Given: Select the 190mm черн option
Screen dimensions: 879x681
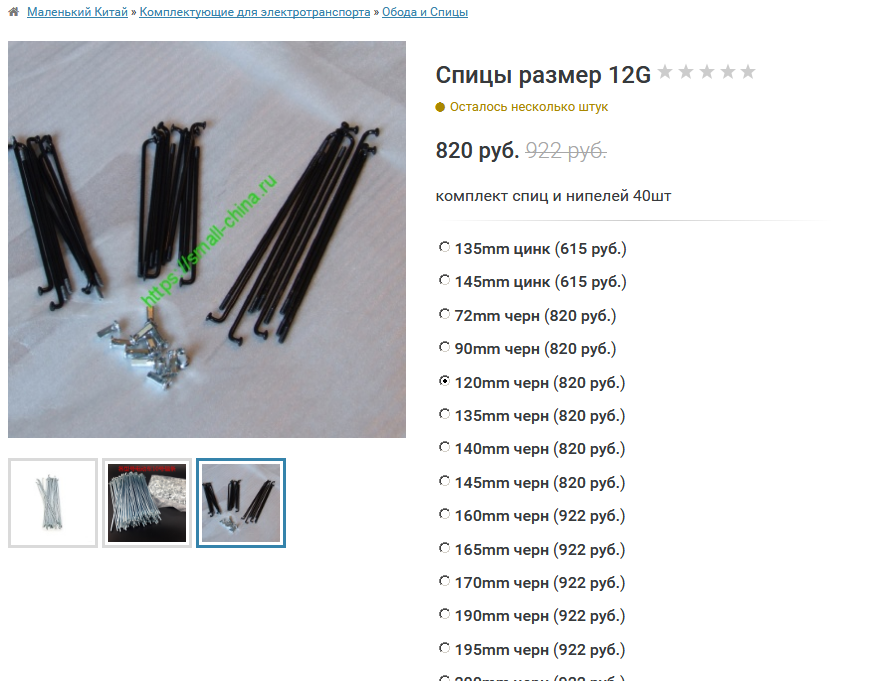Looking at the screenshot, I should click(x=444, y=614).
